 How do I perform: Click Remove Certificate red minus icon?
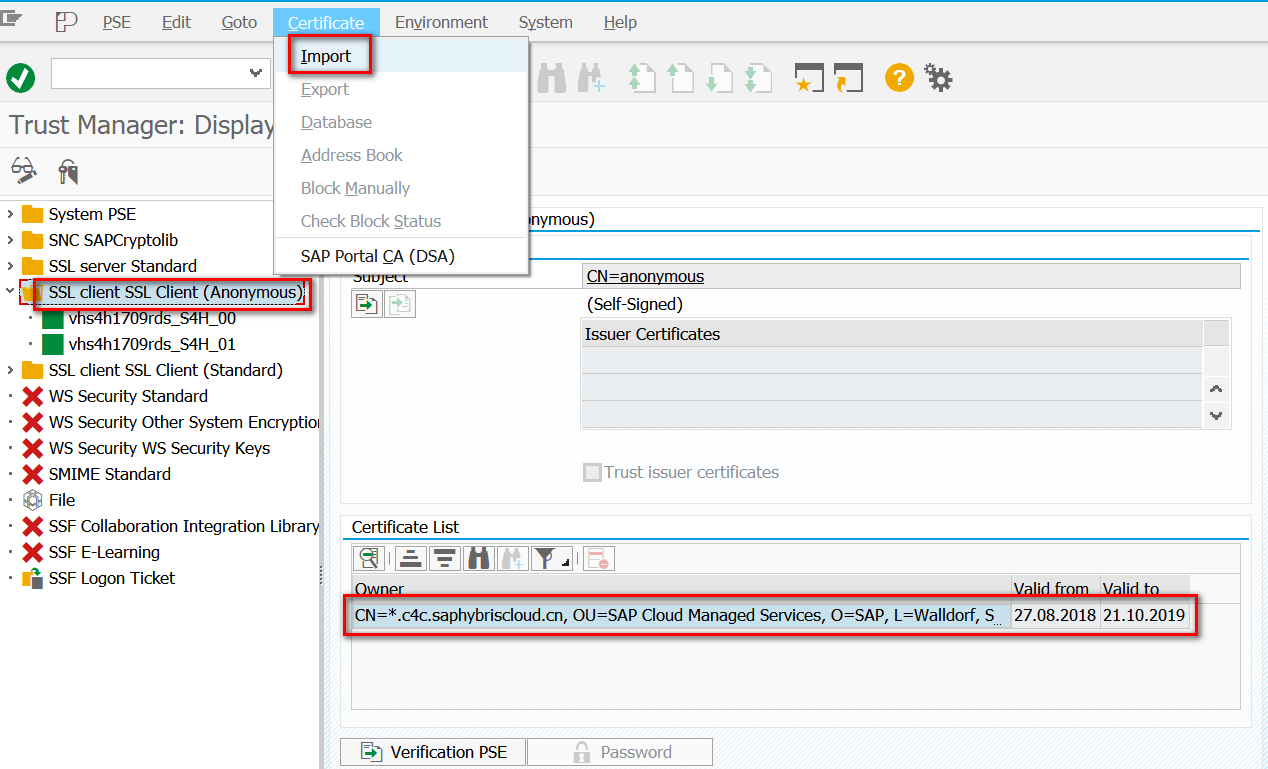599,559
